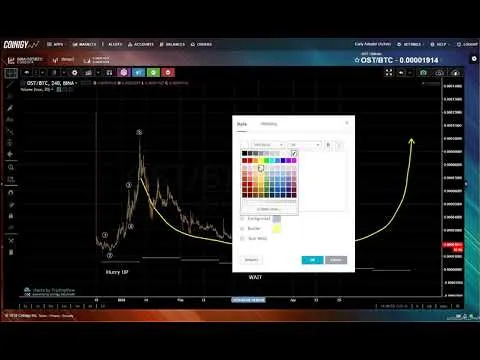Open the Background color swatch
The width and height of the screenshot is (480, 360).
point(277,219)
